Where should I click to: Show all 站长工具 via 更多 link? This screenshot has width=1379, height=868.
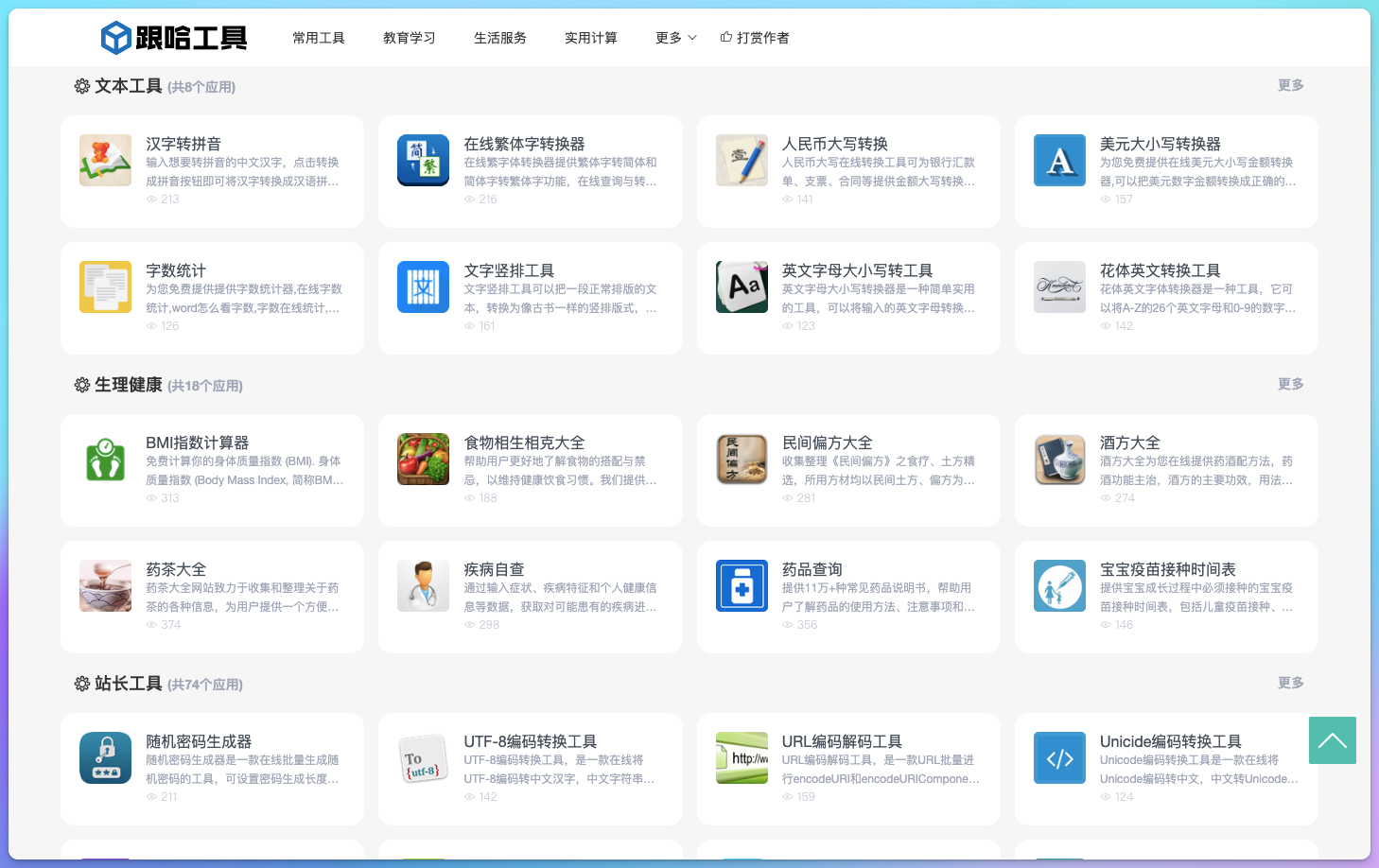(1290, 683)
